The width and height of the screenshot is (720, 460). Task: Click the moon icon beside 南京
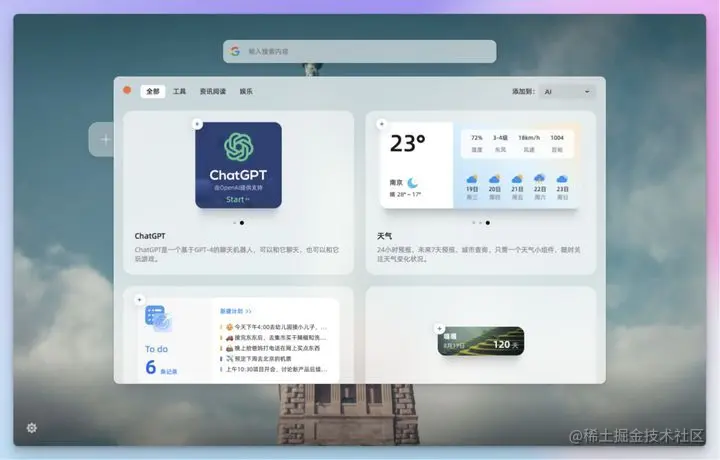point(412,183)
